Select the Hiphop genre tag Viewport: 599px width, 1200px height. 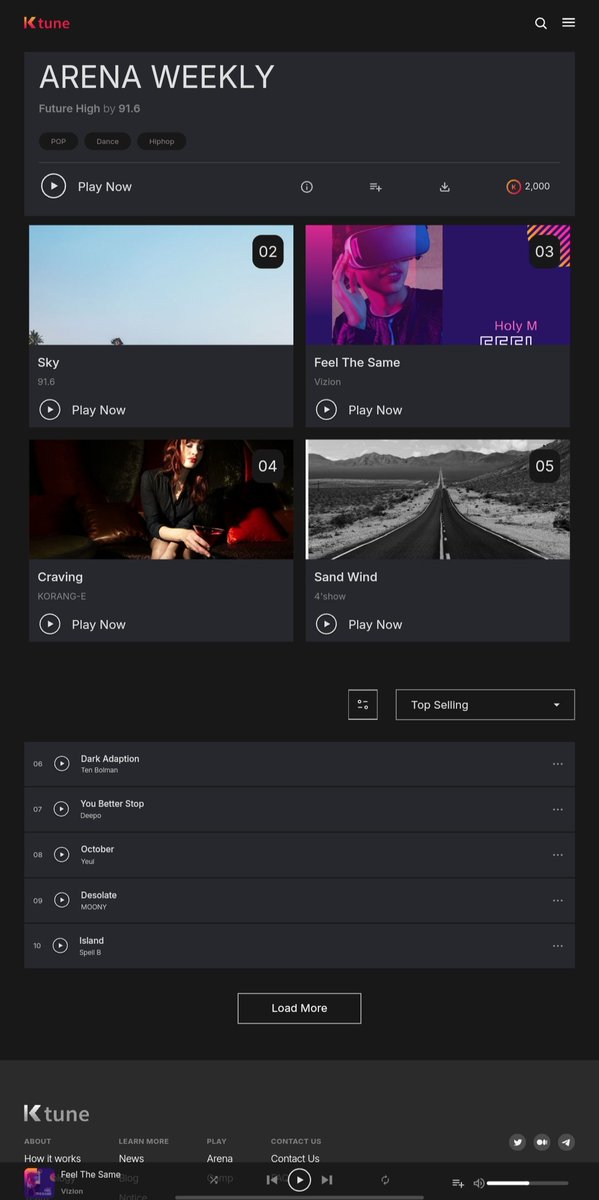tap(162, 141)
